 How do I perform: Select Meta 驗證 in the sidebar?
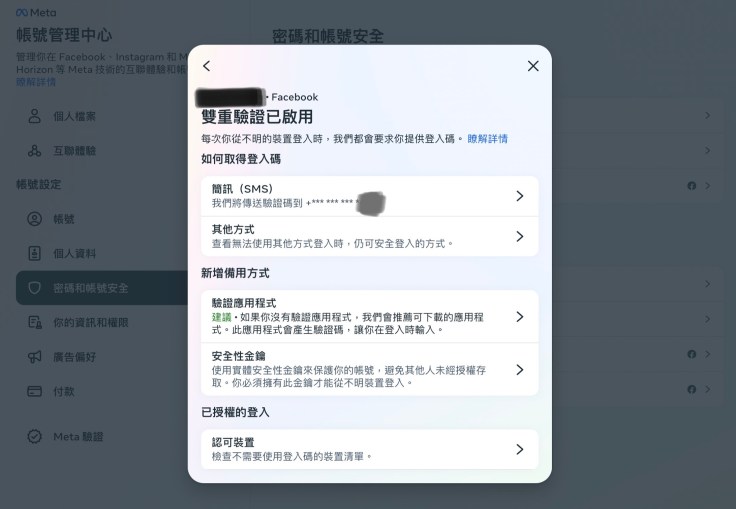(78, 437)
